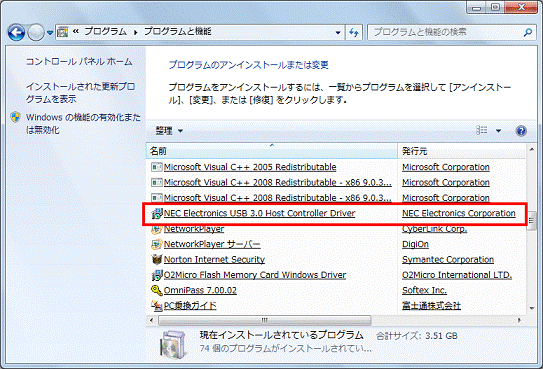Click the PC乗換ガイド icon
Viewport: 543px width, 369px height.
(157, 306)
